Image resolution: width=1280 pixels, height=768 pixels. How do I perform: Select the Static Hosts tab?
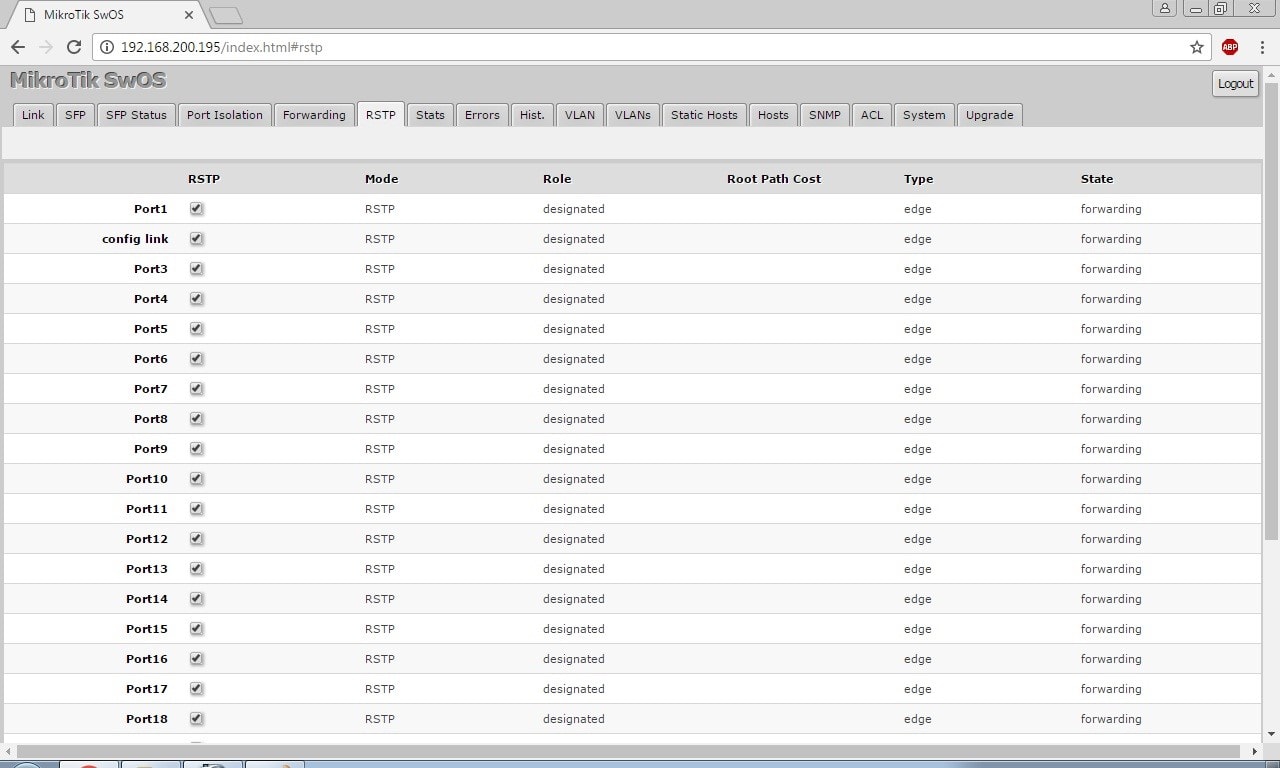pyautogui.click(x=704, y=115)
